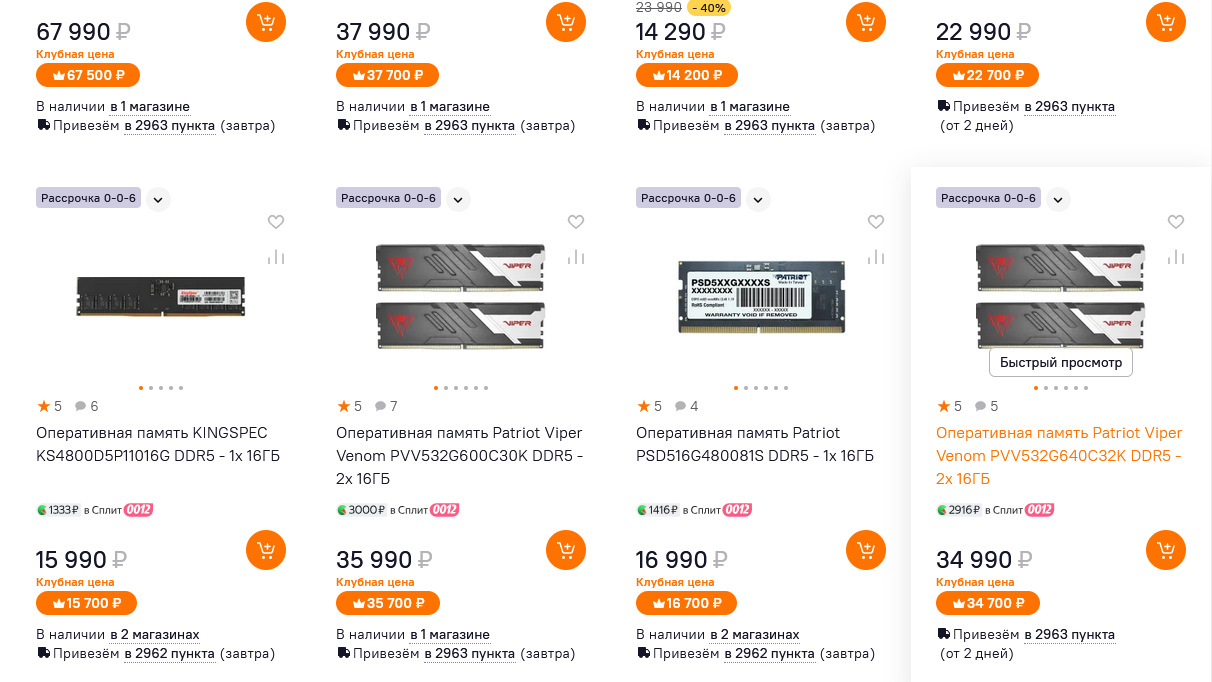Viewport: 1212px width, 682px height.
Task: Expand installment chevron on PVV532G640C32K card
Action: point(1058,199)
